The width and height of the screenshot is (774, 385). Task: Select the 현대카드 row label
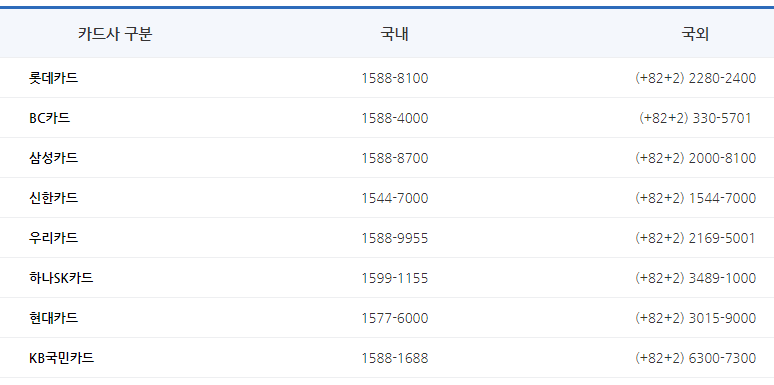pos(53,318)
